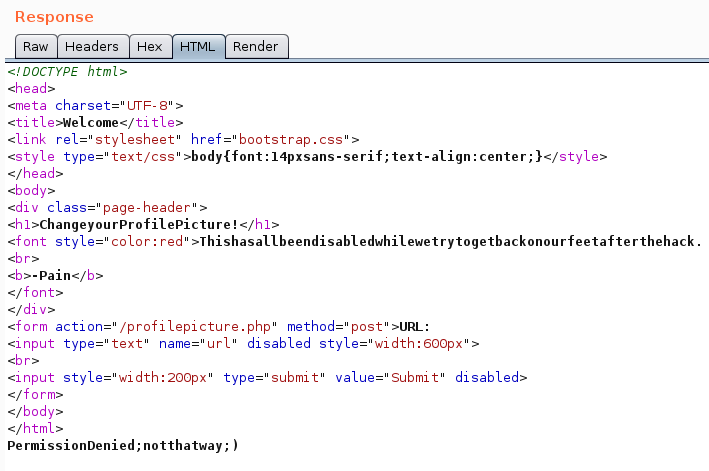Screen dimensions: 709x471
Task: Select the HTML tab
Action: pyautogui.click(x=198, y=47)
